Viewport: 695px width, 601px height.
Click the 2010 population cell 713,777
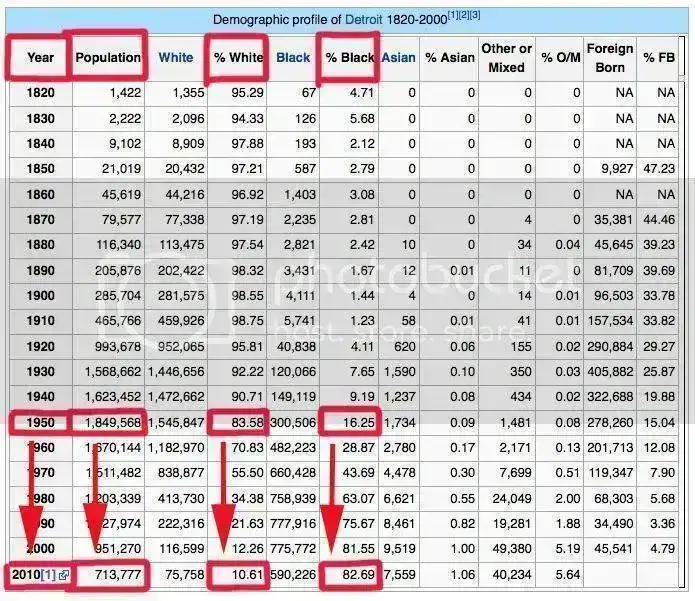tap(111, 575)
